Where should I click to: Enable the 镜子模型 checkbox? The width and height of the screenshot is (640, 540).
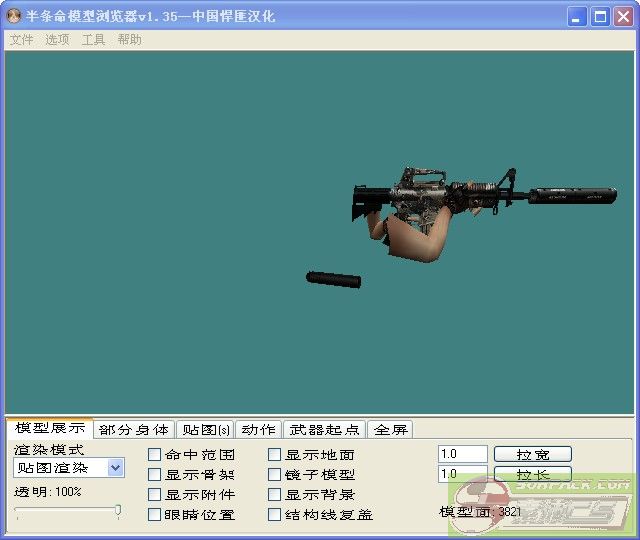point(275,475)
